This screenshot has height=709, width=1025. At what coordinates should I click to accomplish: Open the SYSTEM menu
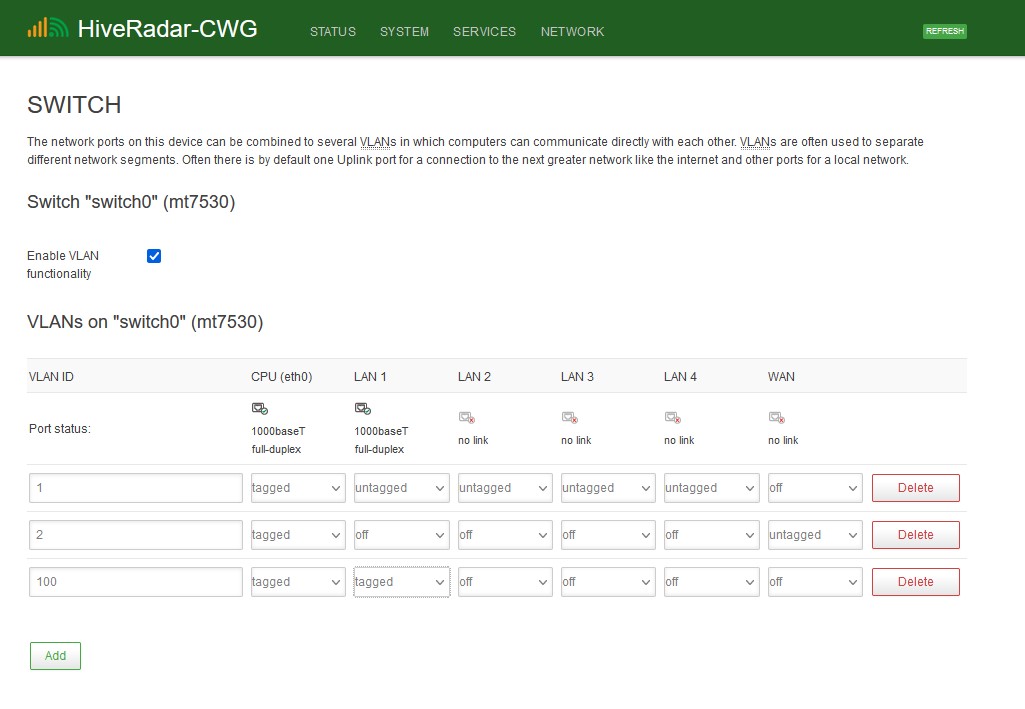click(x=404, y=31)
